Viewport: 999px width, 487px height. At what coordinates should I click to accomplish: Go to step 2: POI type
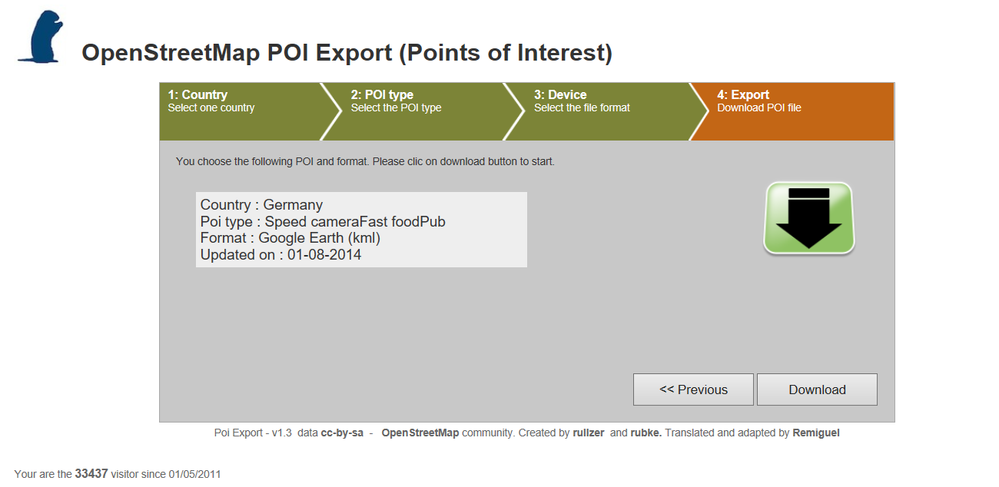coord(420,112)
